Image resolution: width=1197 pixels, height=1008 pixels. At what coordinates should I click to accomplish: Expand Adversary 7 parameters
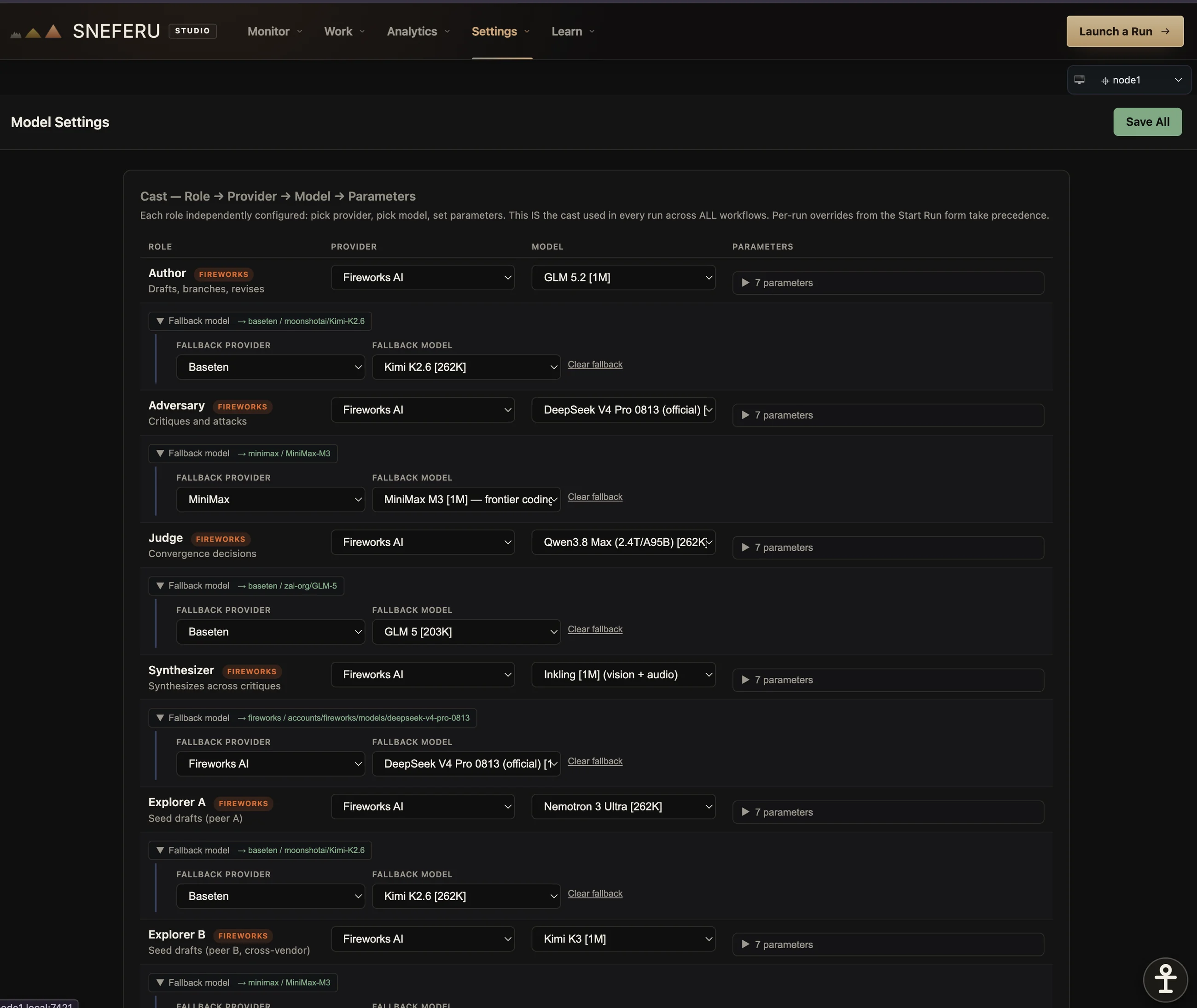[888, 415]
